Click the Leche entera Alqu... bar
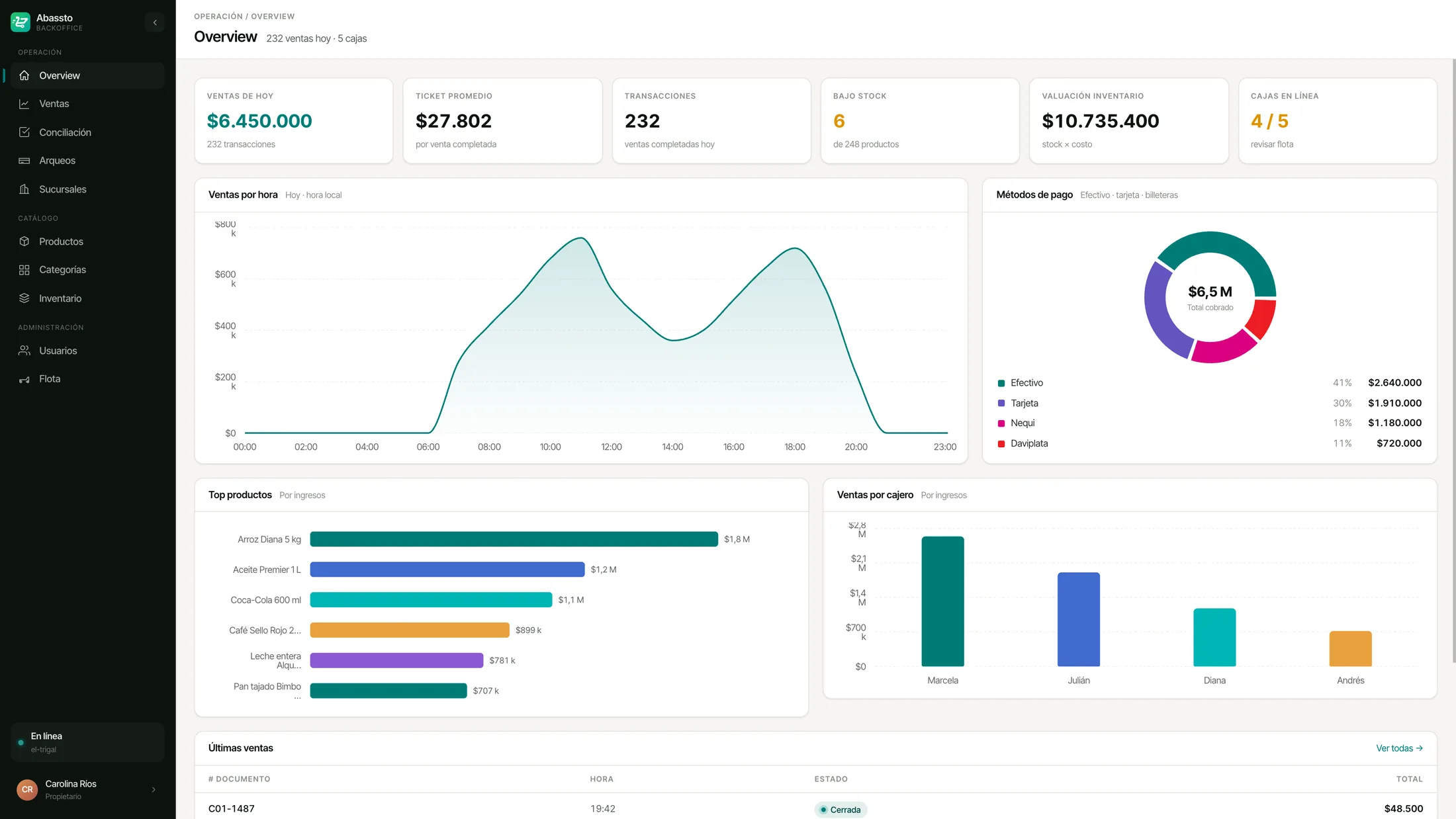1456x819 pixels. tap(396, 660)
